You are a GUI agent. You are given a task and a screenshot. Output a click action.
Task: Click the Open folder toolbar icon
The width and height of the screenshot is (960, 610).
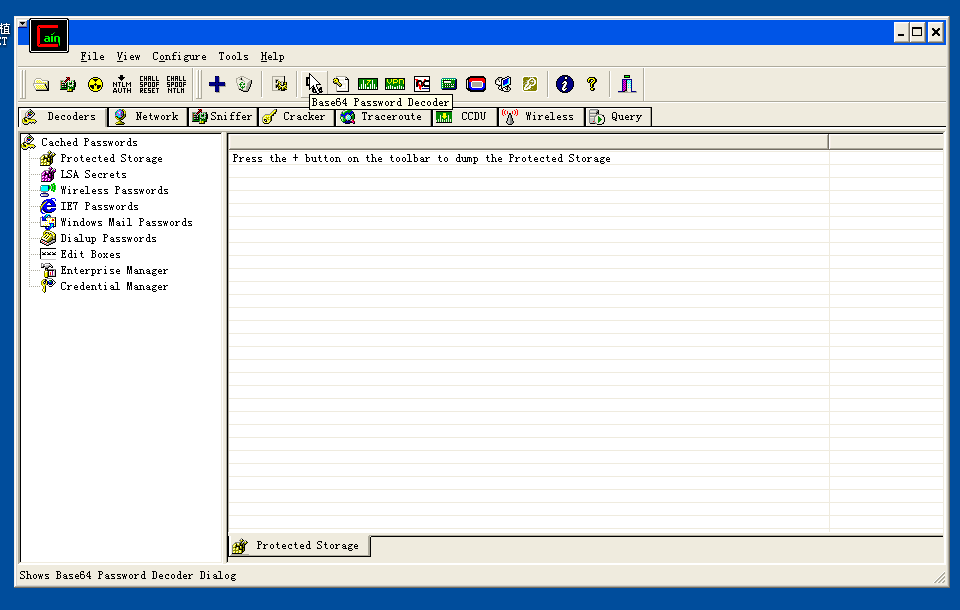click(x=41, y=85)
